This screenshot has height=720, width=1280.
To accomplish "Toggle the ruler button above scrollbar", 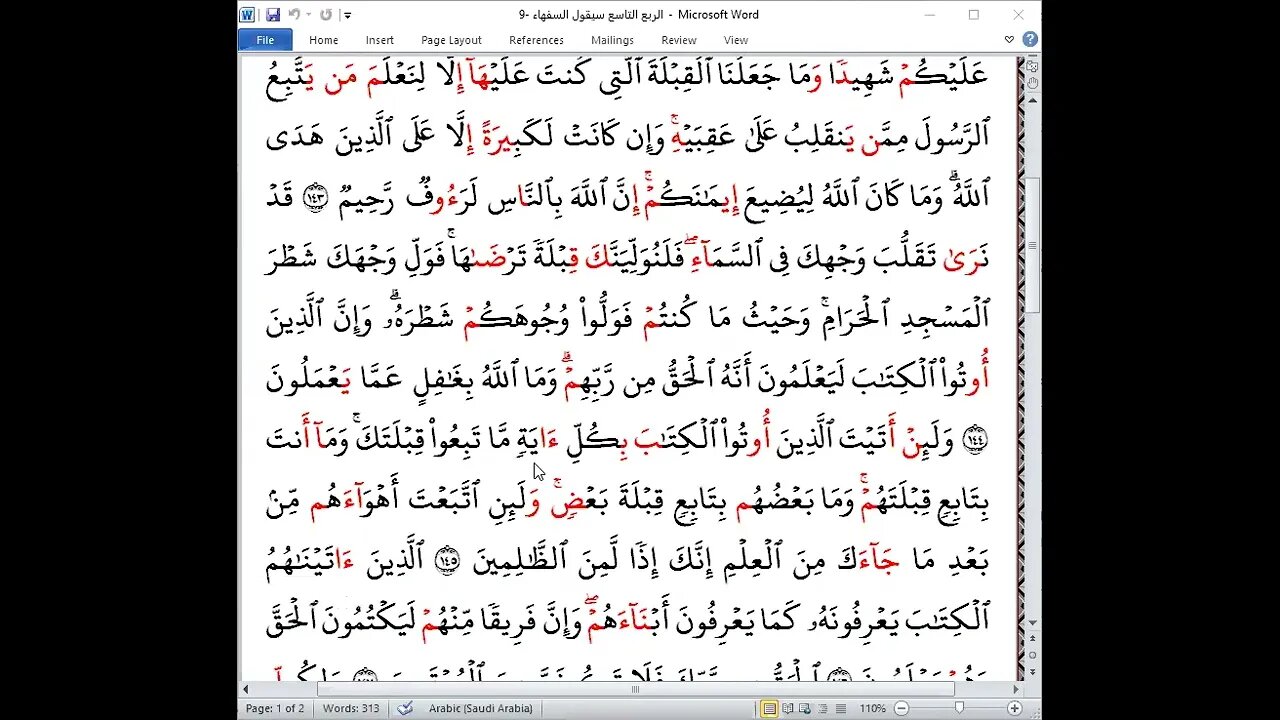I will [x=1032, y=66].
